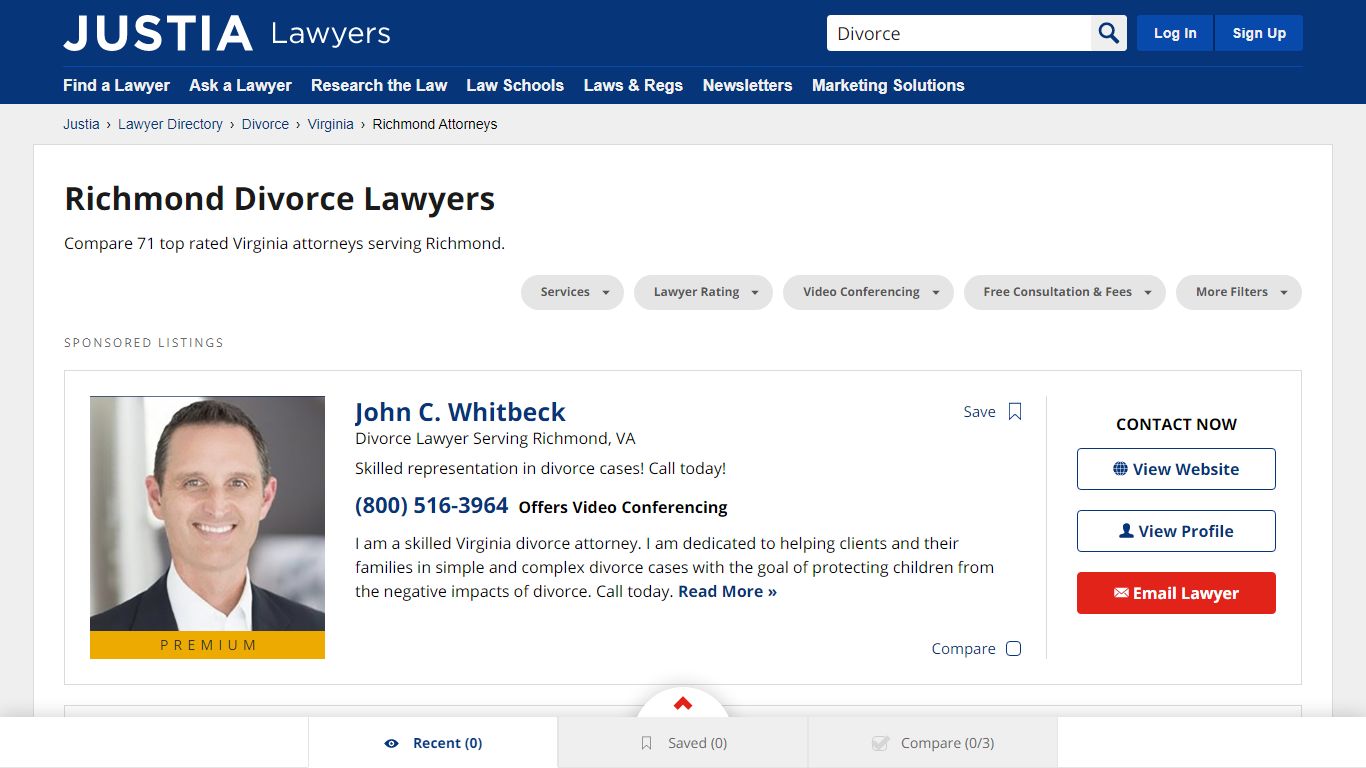Screen dimensions: 1366x768
Task: Click the search field containing Divorce
Action: (959, 33)
